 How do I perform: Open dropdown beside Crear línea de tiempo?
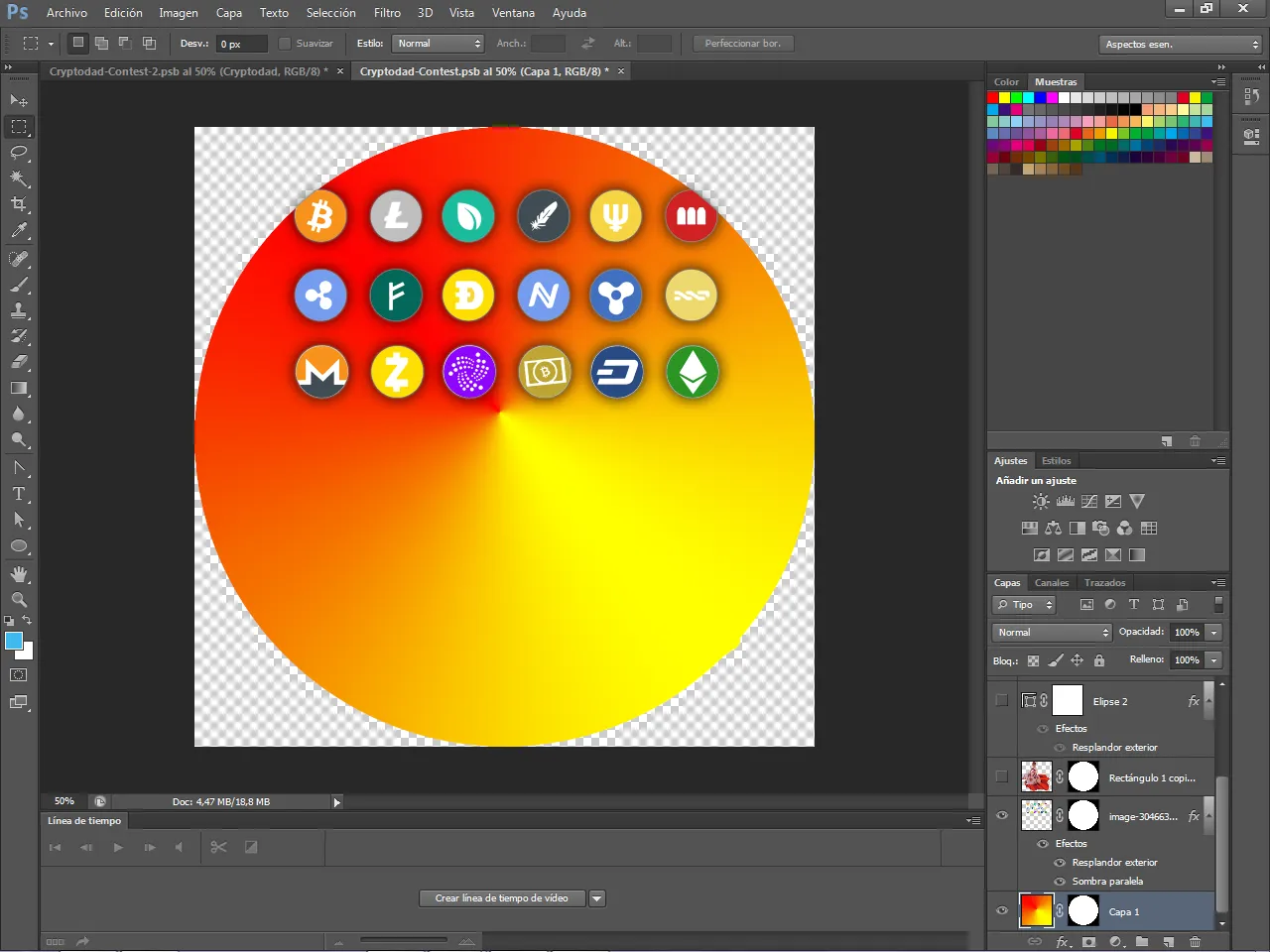[x=597, y=898]
